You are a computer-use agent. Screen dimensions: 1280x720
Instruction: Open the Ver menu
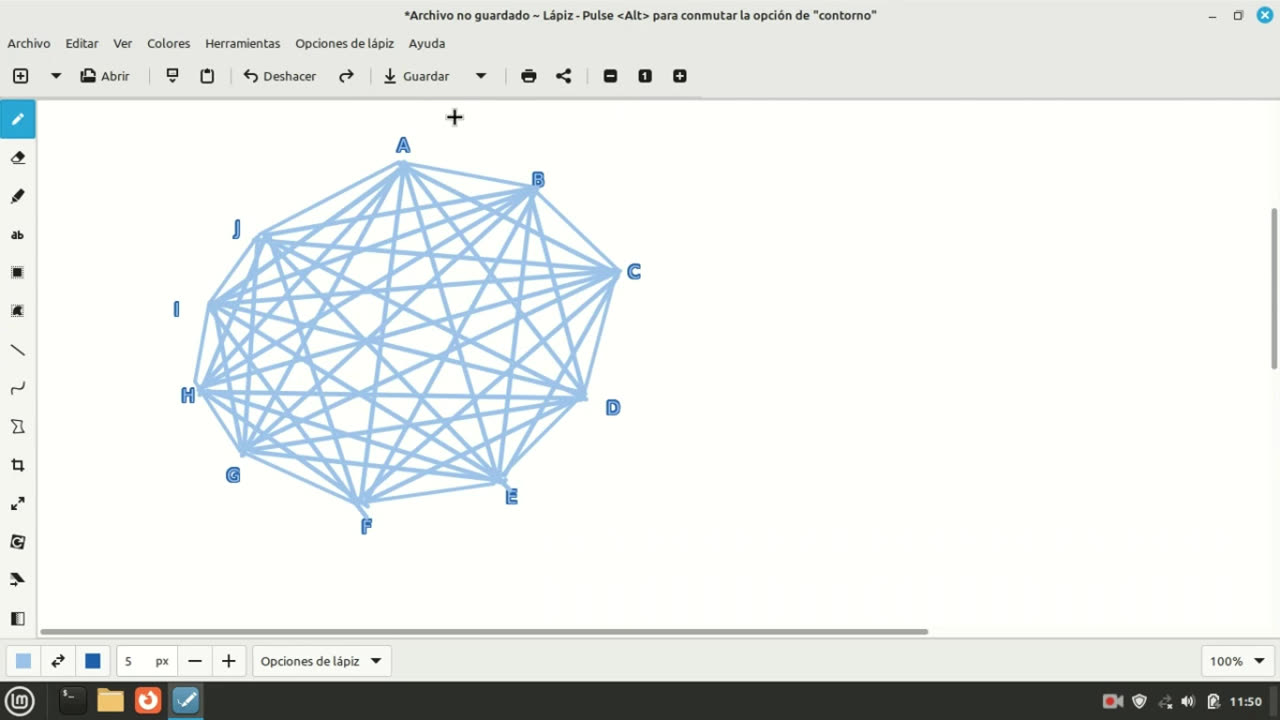123,43
